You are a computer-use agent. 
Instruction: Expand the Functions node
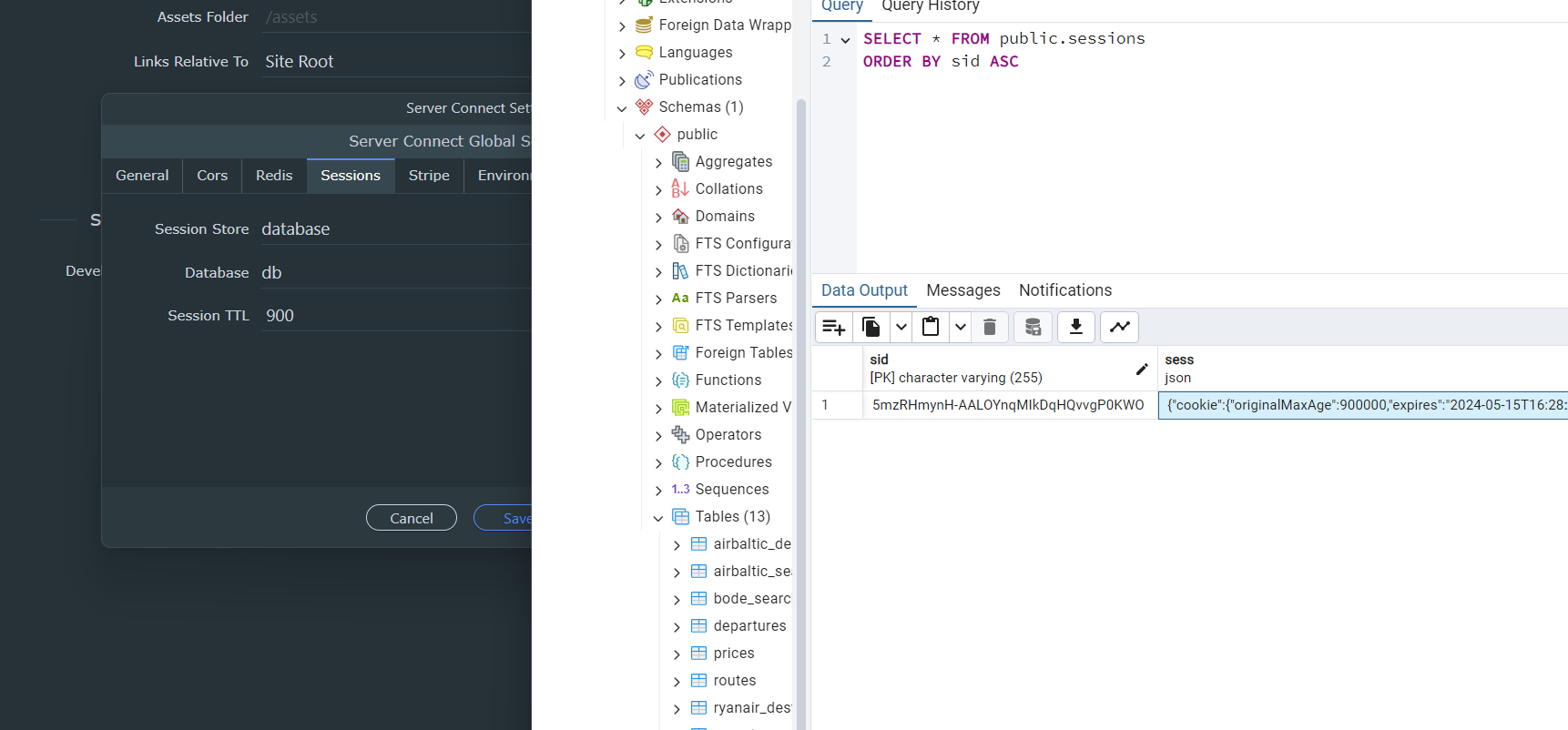[x=658, y=381]
